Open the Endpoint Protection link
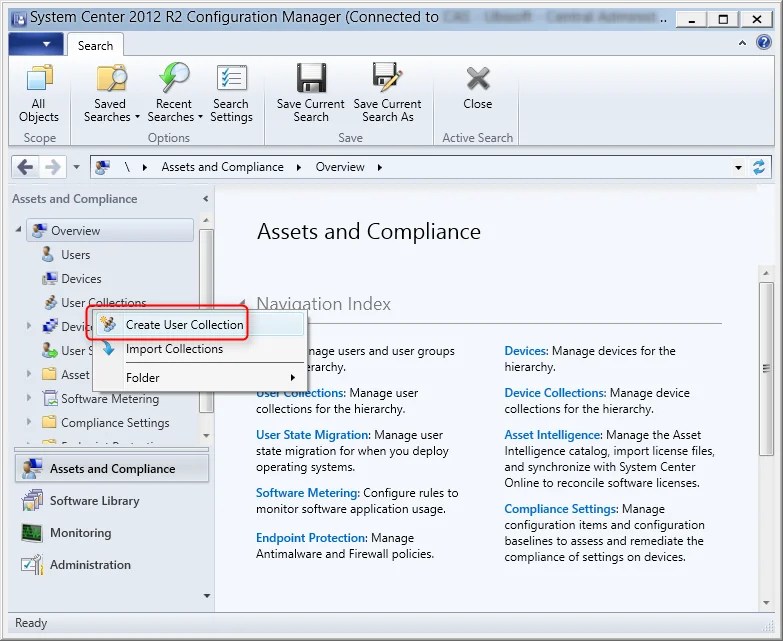This screenshot has height=641, width=783. coord(311,538)
